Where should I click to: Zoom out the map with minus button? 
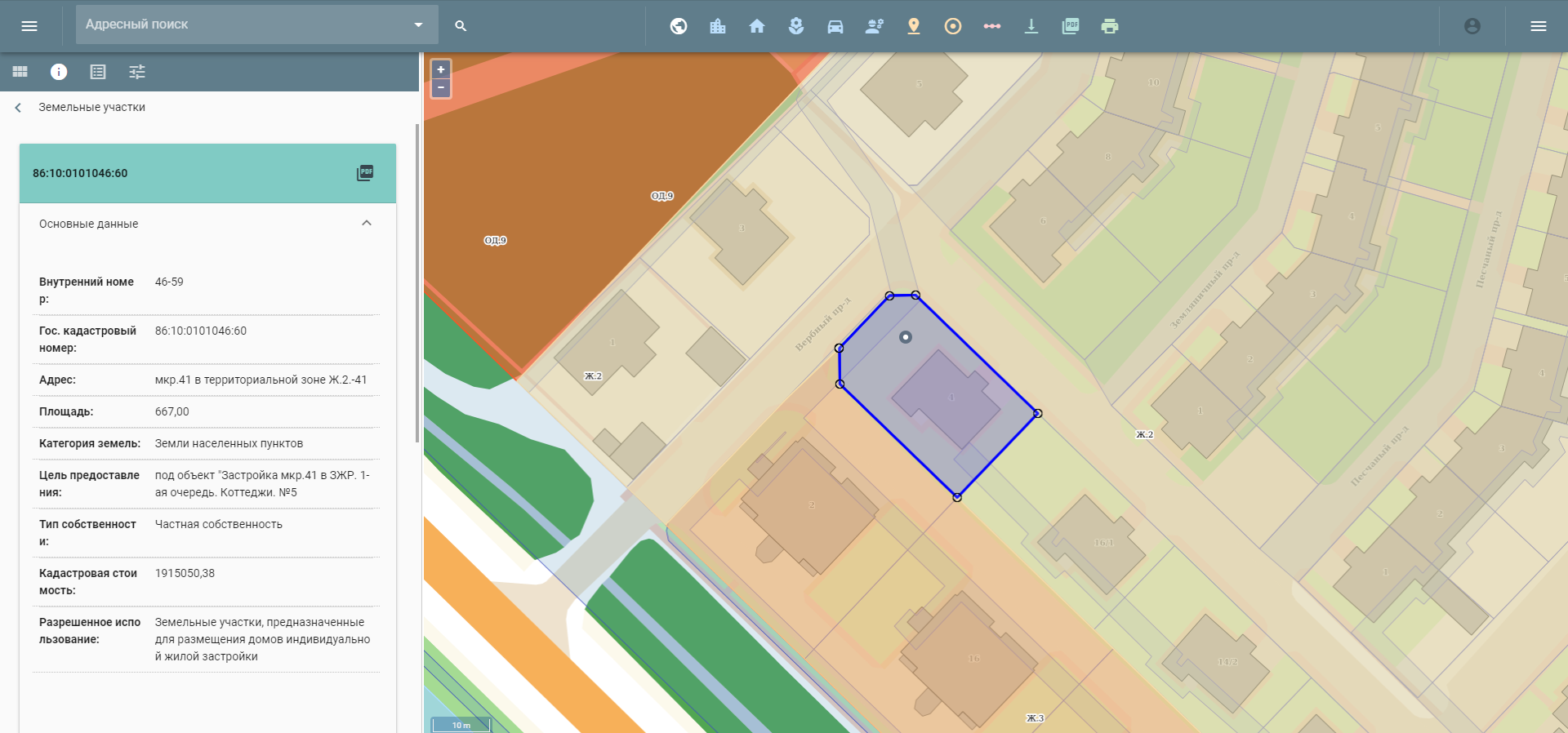tap(441, 87)
